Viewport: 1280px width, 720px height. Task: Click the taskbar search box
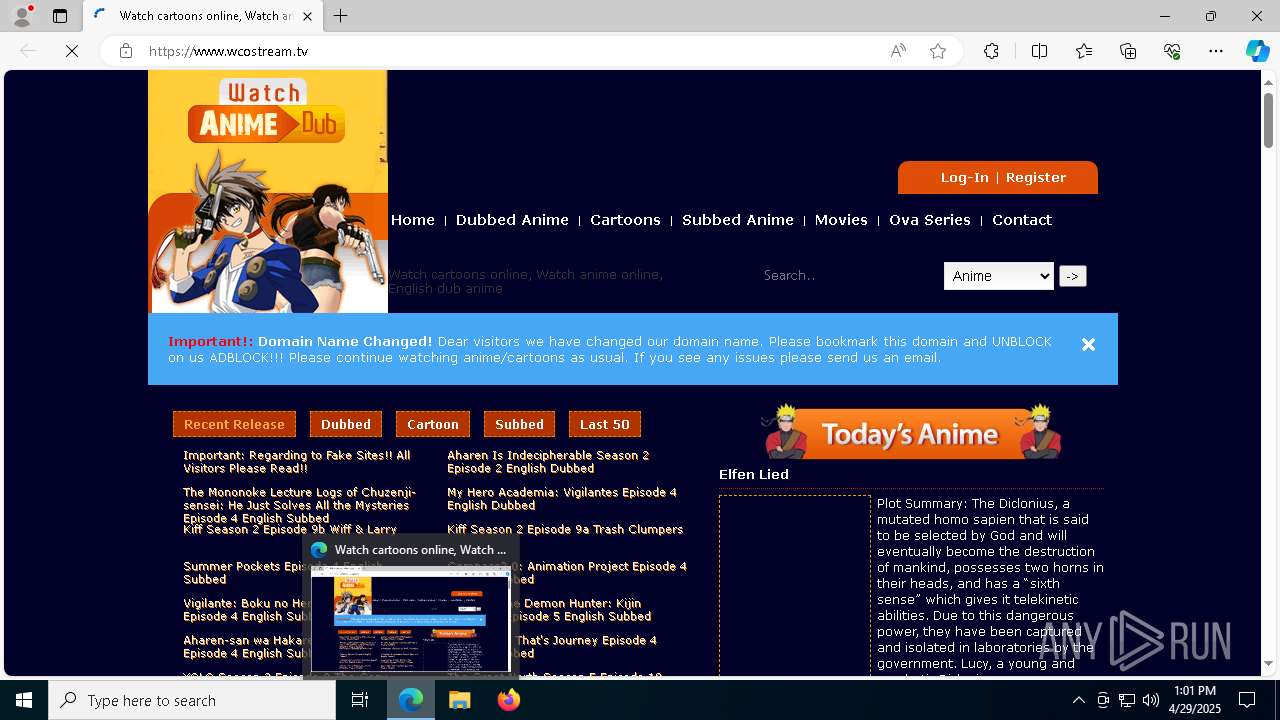(x=192, y=700)
